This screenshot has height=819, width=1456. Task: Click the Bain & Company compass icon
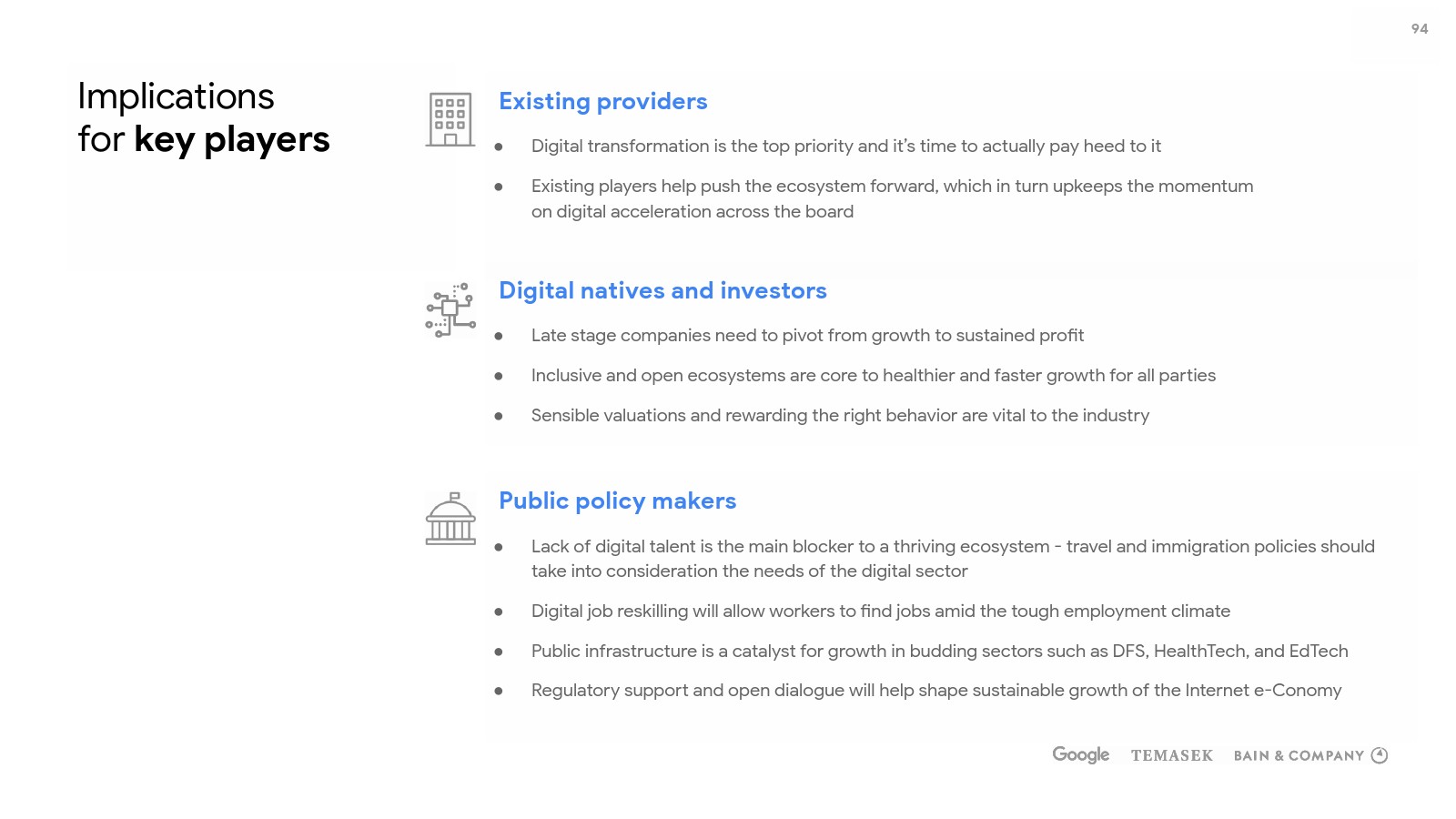(1380, 755)
